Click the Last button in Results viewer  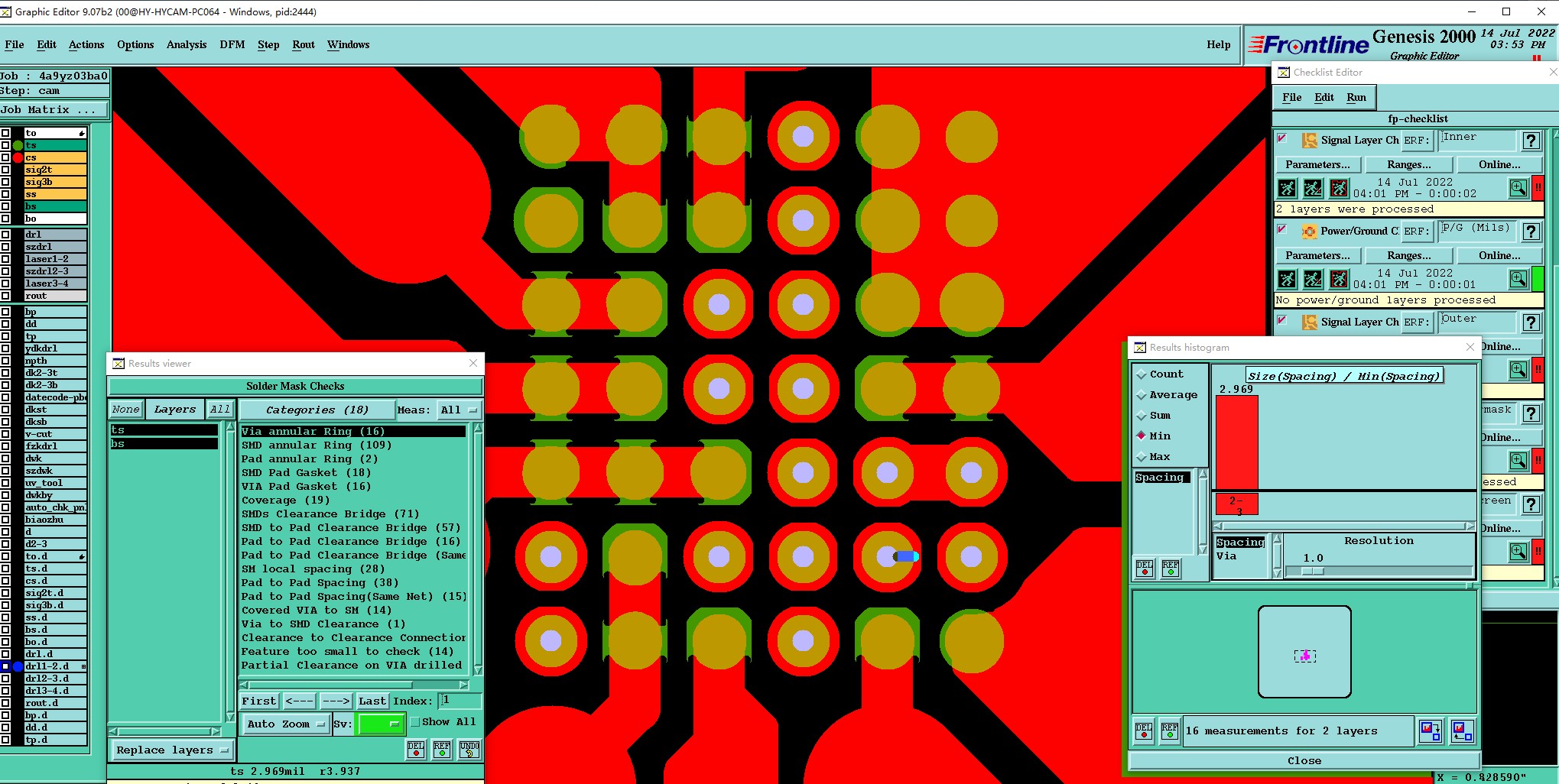click(372, 701)
